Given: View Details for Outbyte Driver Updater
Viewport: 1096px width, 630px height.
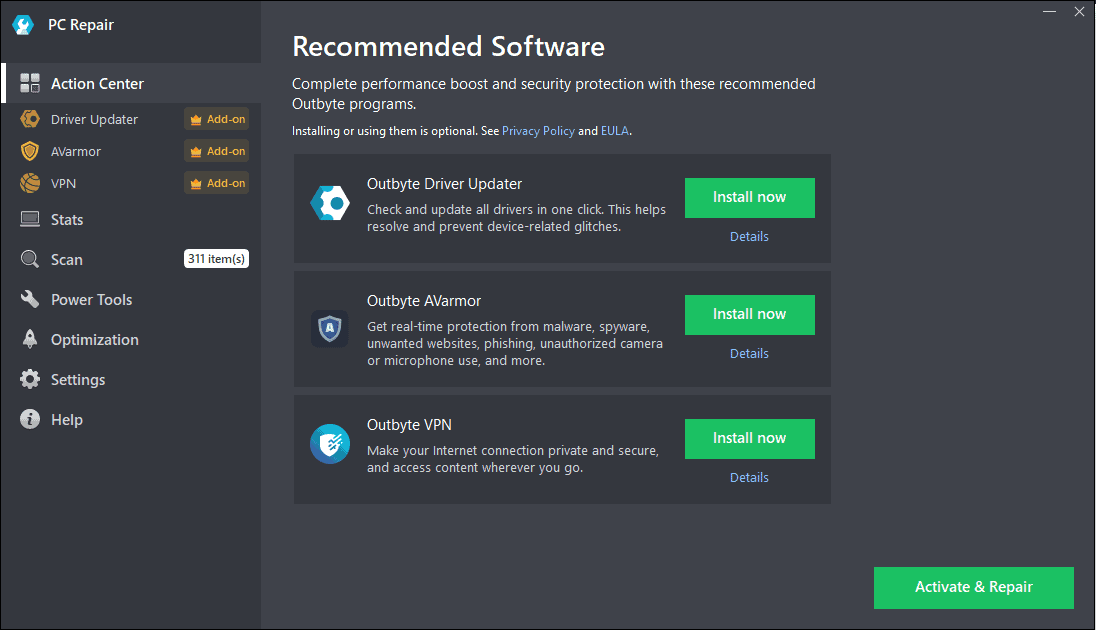Looking at the screenshot, I should [x=749, y=236].
